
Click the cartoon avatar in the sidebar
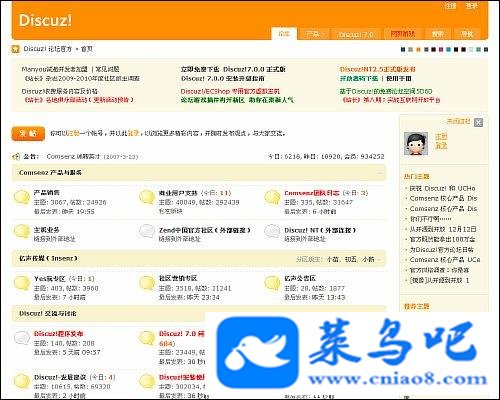coord(416,144)
